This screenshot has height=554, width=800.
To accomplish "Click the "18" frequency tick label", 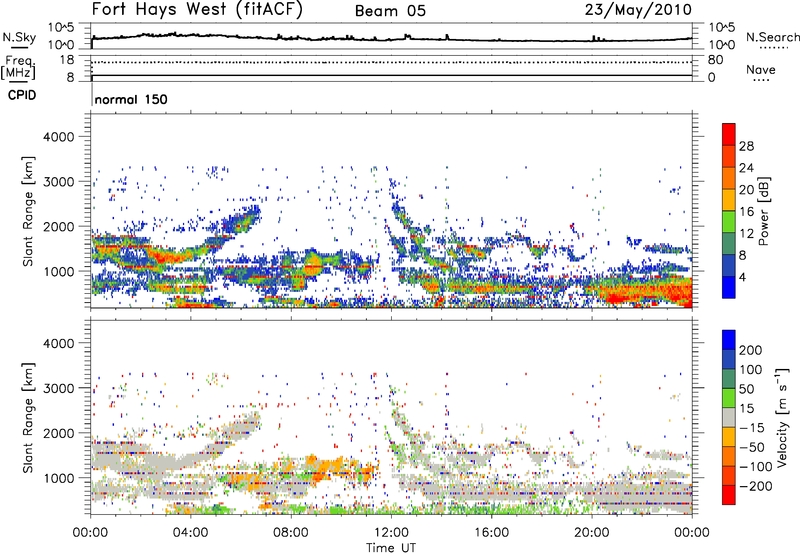I will tap(67, 60).
